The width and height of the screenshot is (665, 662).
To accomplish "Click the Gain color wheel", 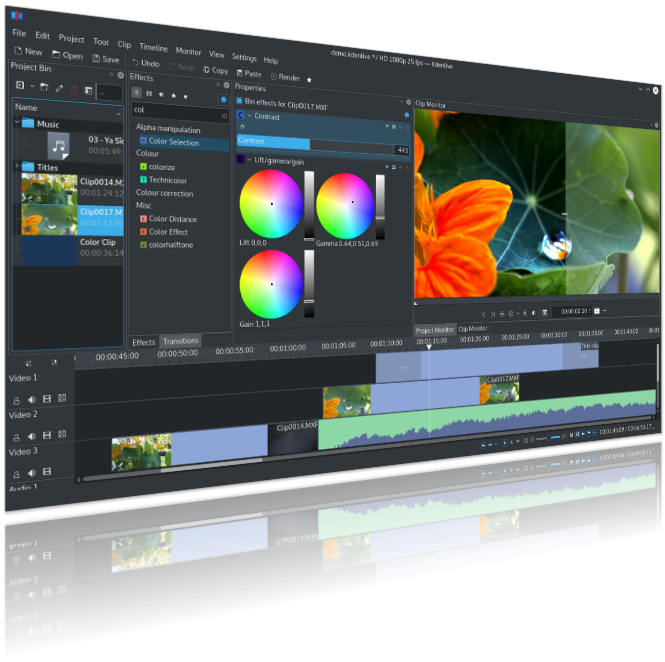I will 271,284.
